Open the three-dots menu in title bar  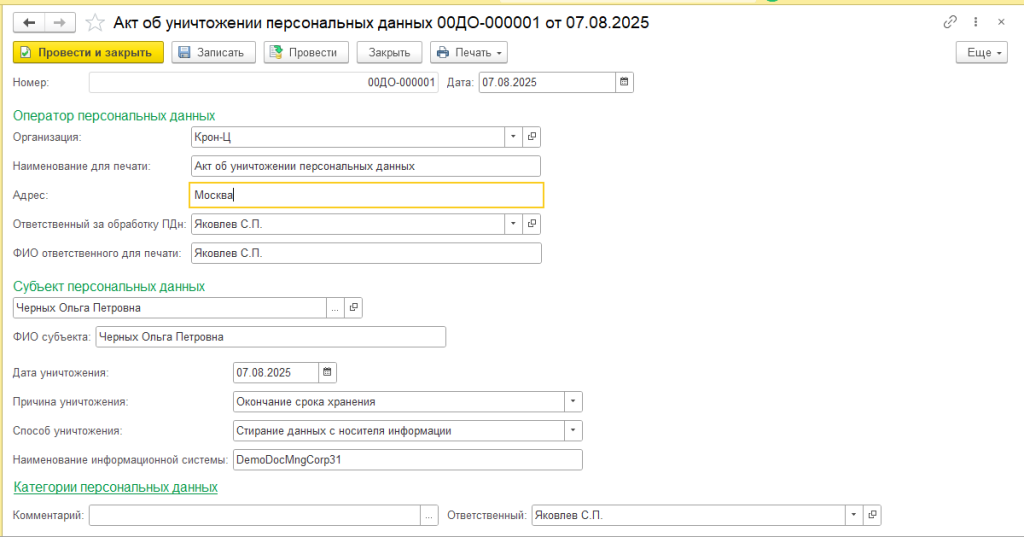pos(975,22)
